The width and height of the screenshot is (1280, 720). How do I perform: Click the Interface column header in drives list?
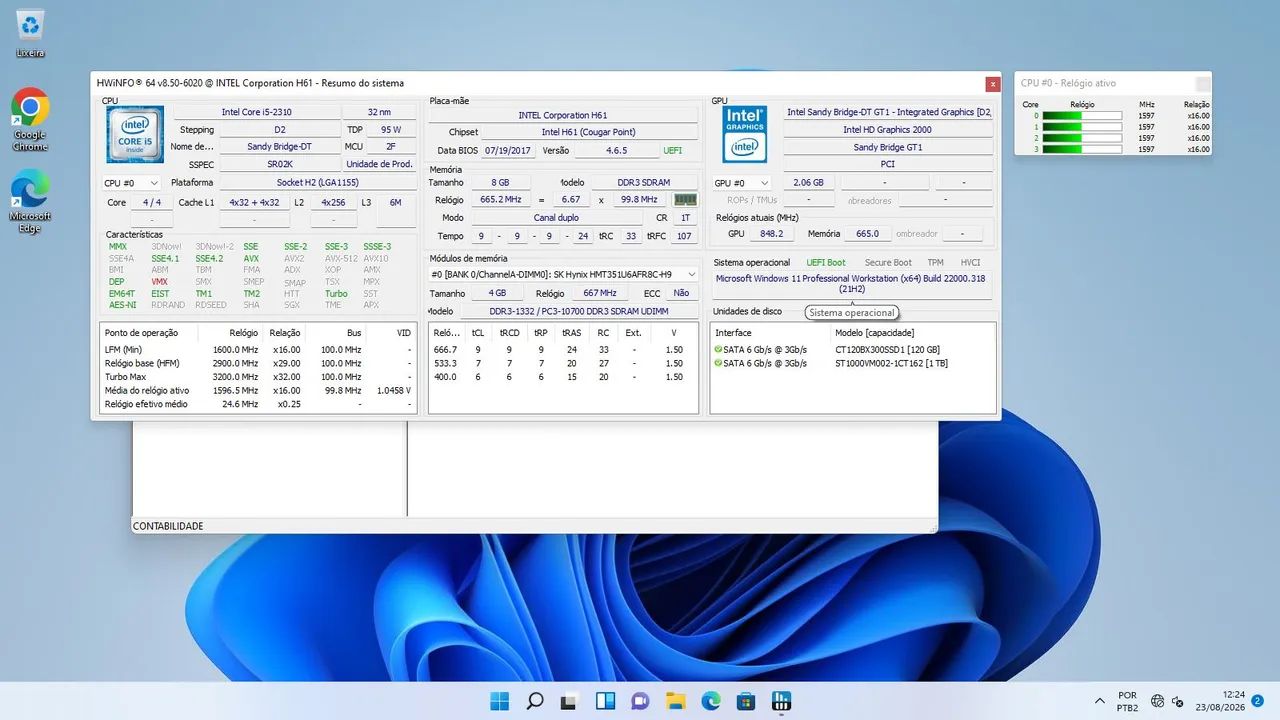[x=770, y=333]
